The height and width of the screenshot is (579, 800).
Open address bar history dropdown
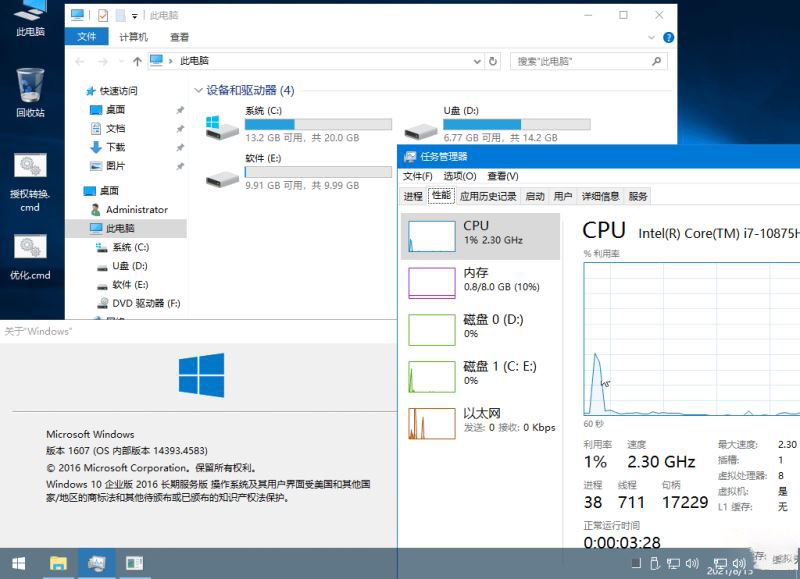click(477, 61)
